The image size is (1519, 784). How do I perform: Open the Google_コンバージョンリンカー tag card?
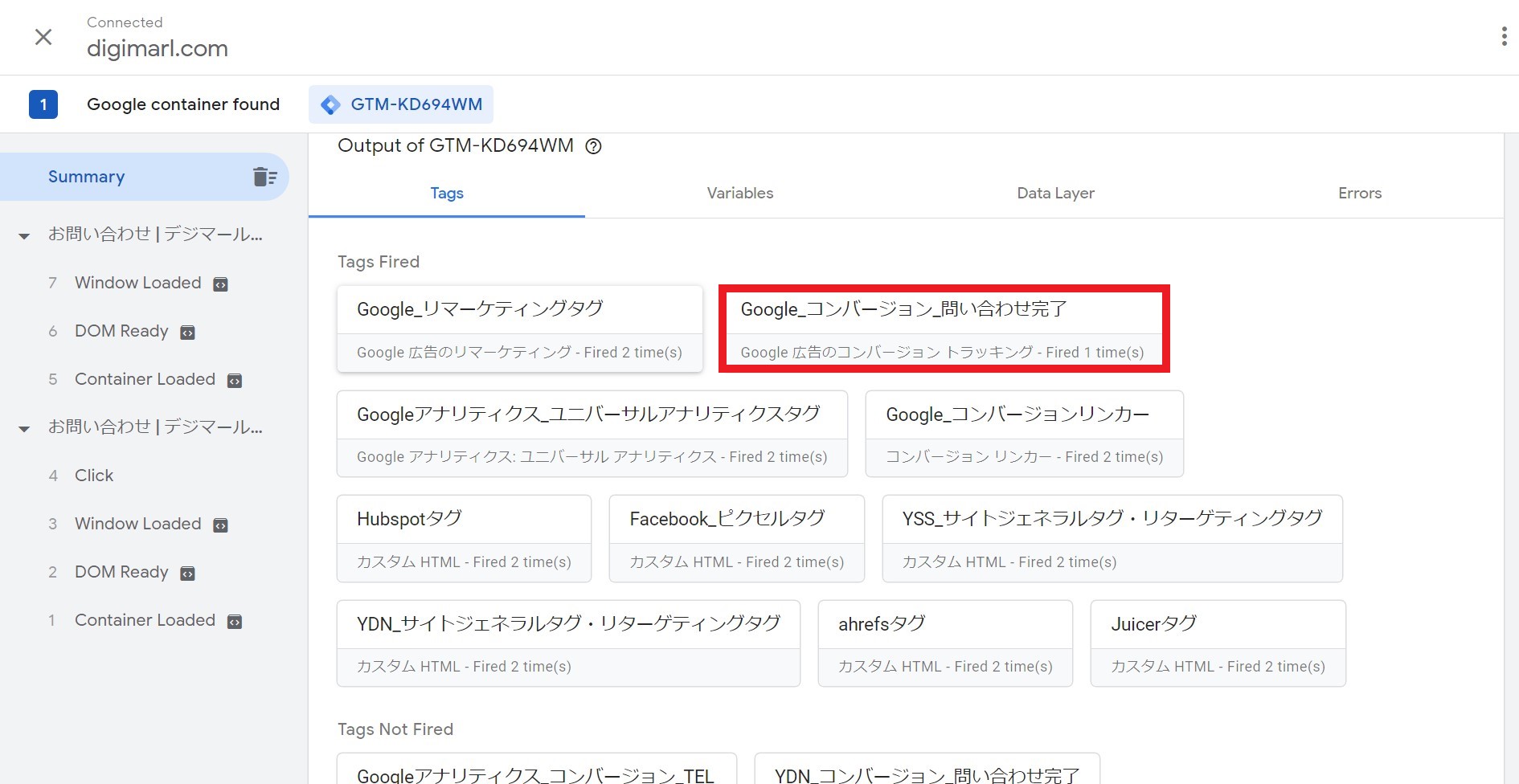(1024, 434)
